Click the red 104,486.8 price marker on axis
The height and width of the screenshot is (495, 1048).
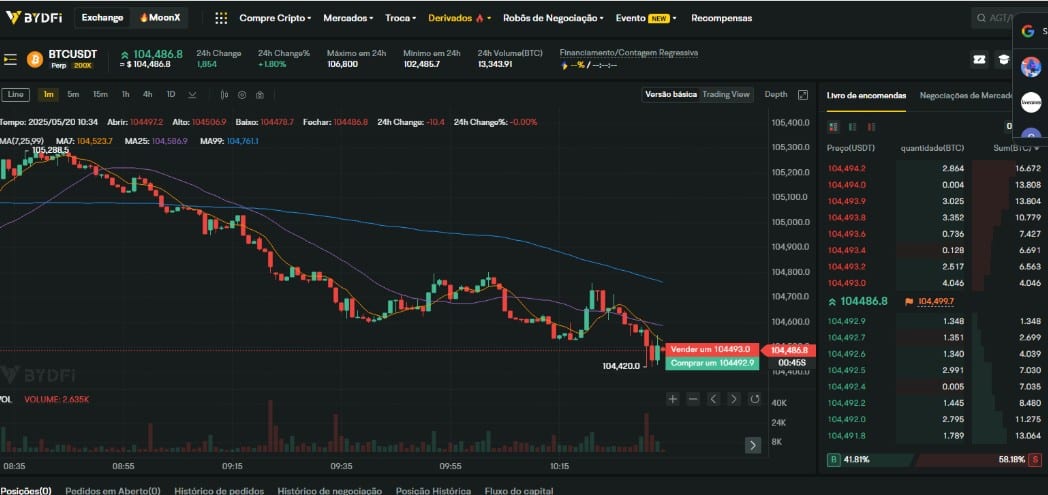787,350
